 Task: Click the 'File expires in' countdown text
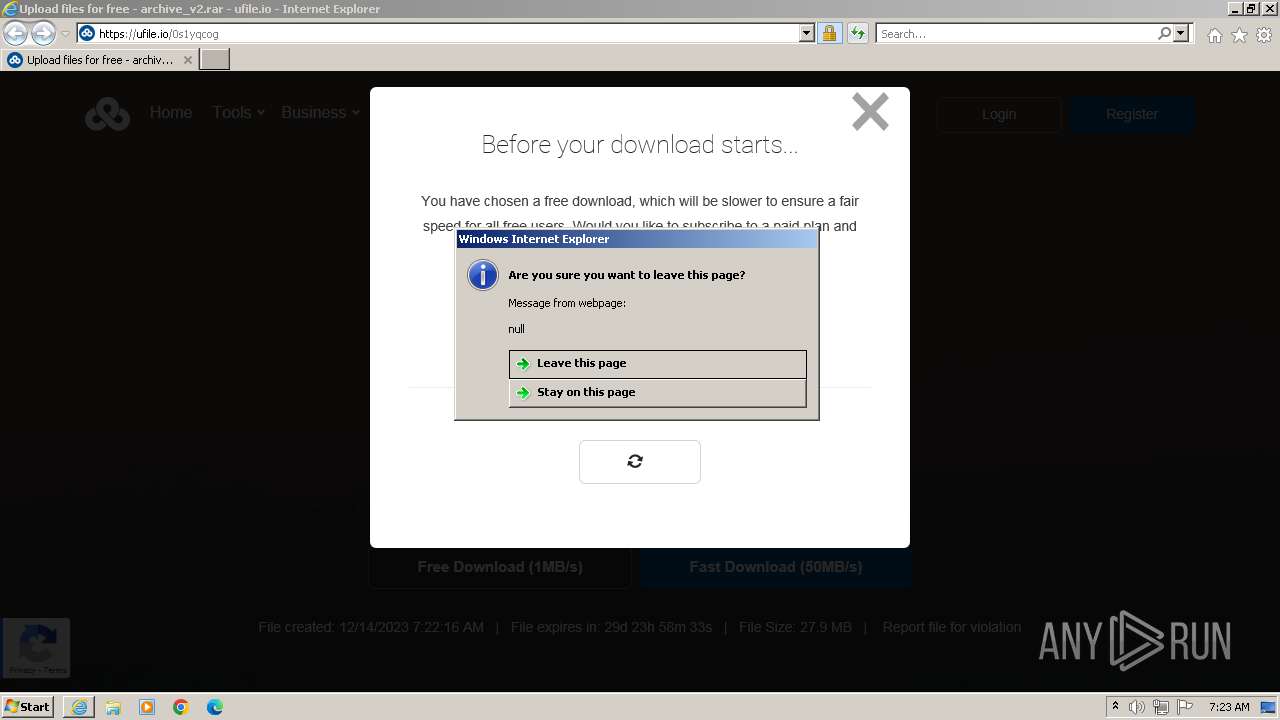[611, 627]
